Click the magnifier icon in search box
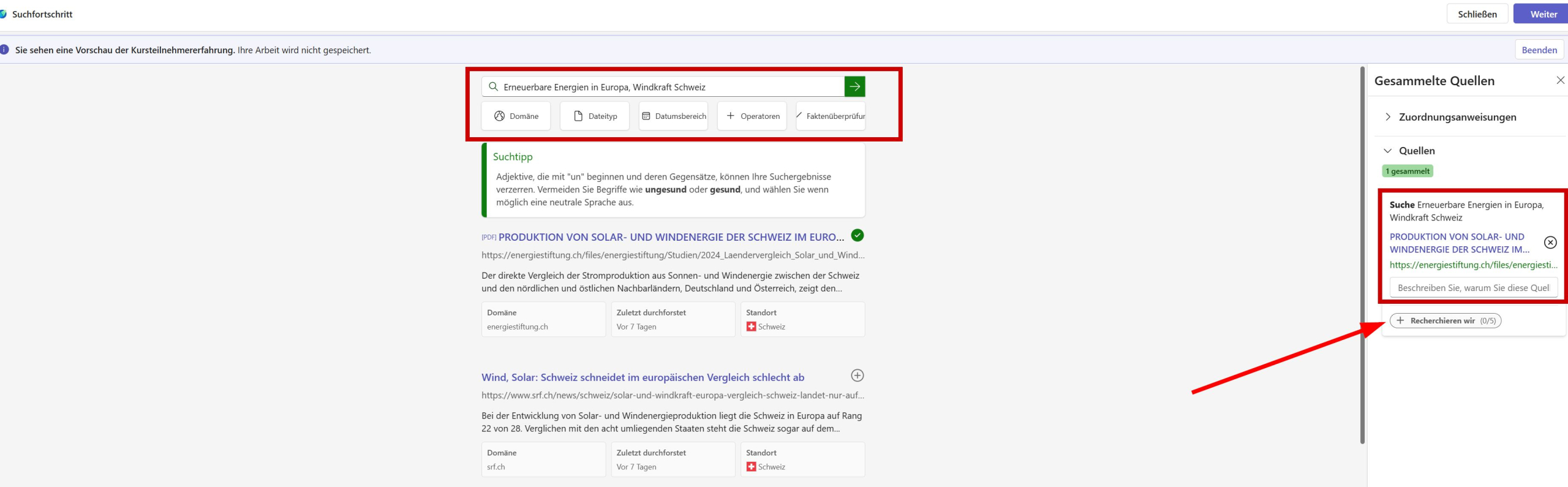Screen dimensions: 1568x487 [493, 87]
